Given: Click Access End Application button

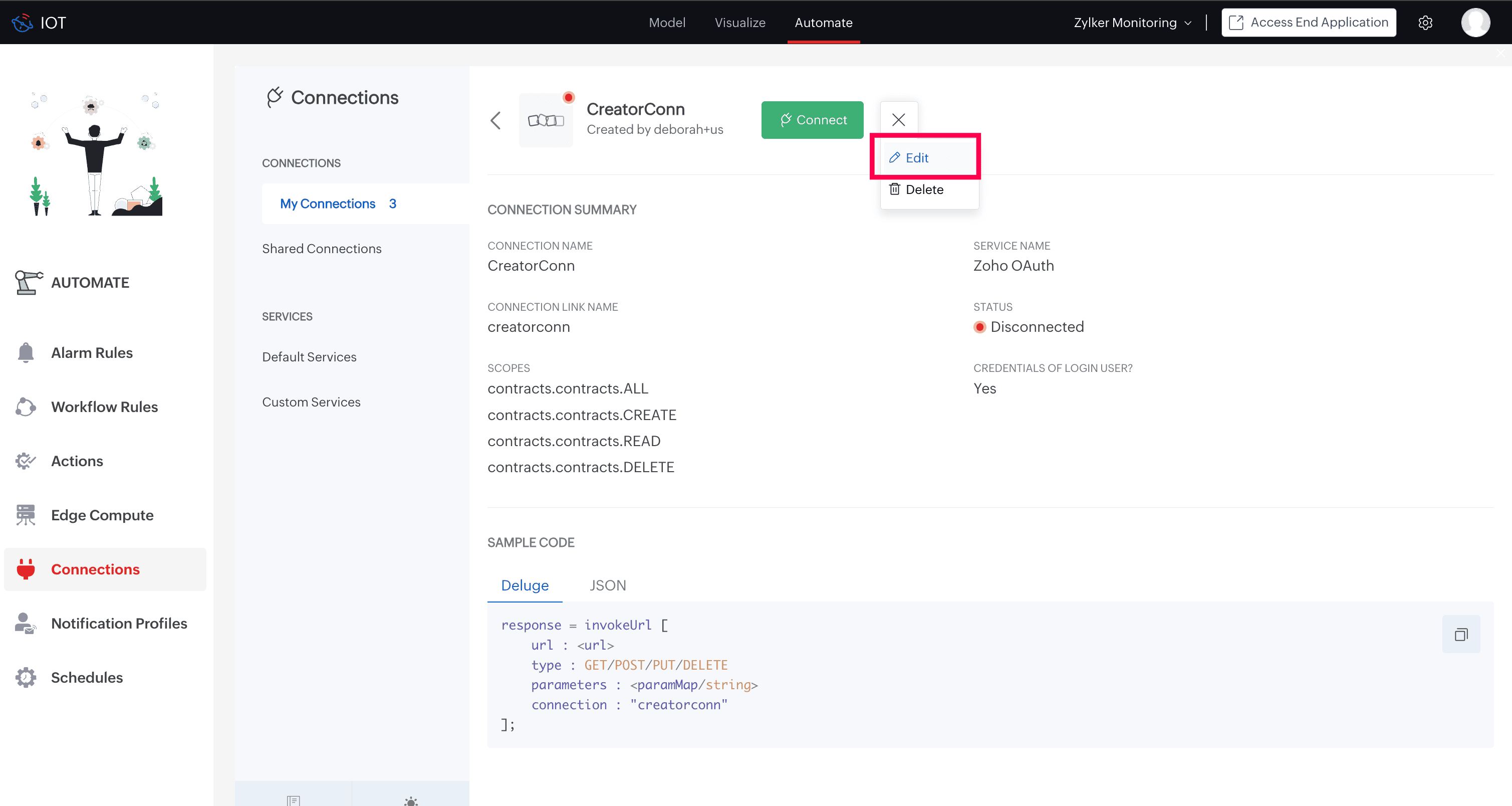Looking at the screenshot, I should (1308, 23).
